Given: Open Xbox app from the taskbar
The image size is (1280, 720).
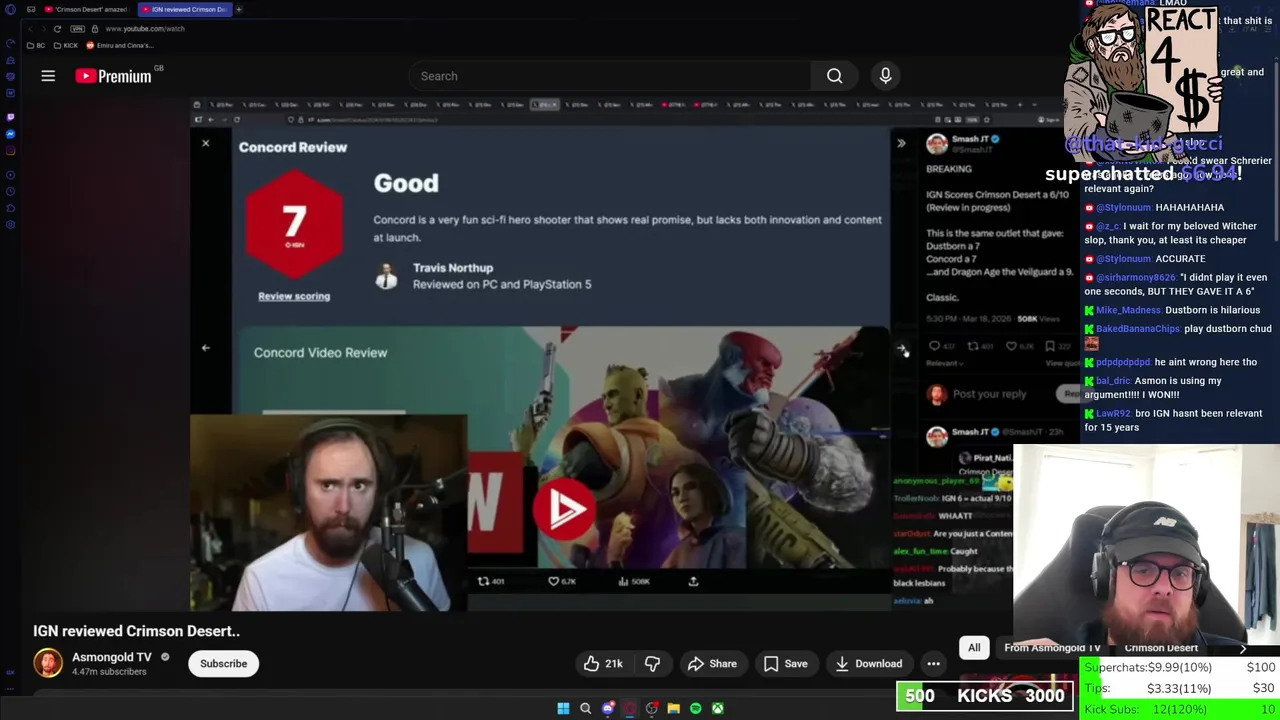Looking at the screenshot, I should click(718, 708).
